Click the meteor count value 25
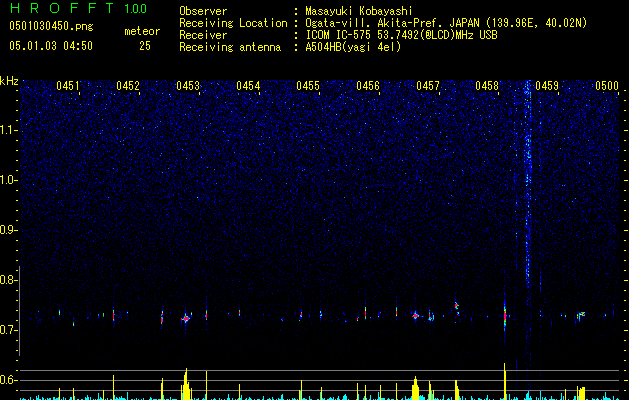Screen dimensions: 629x400 pos(145,46)
